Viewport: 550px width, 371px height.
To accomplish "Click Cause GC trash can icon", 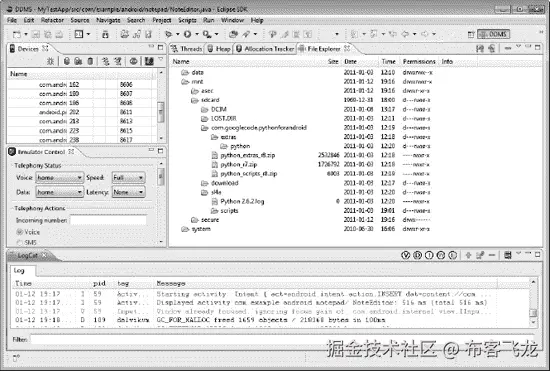I will 90,61.
